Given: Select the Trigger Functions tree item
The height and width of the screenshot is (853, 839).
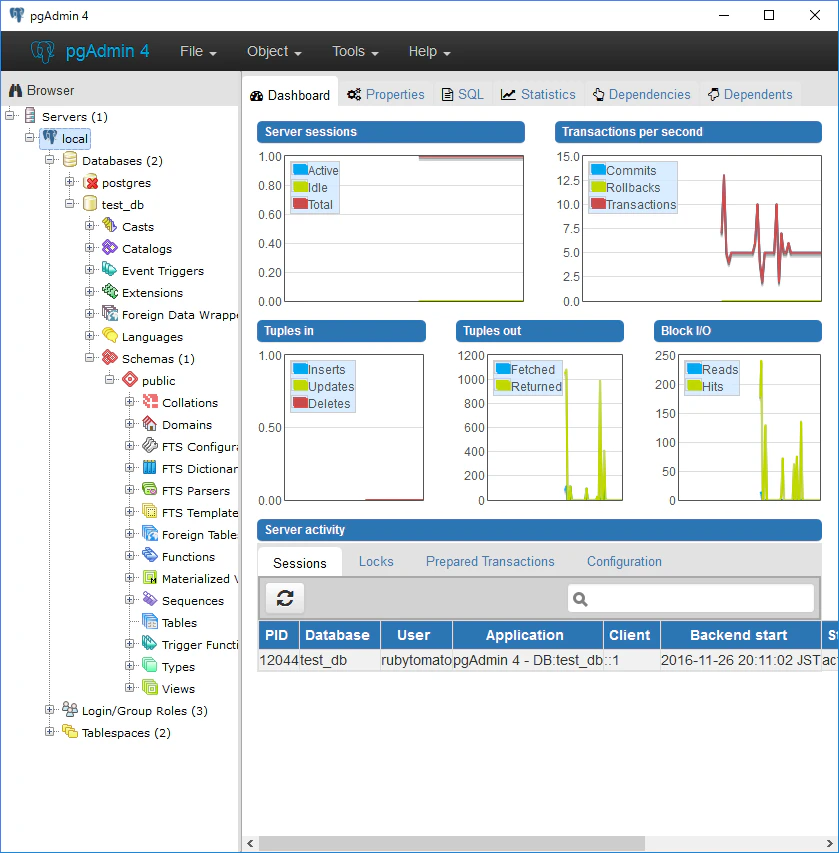Looking at the screenshot, I should [200, 645].
